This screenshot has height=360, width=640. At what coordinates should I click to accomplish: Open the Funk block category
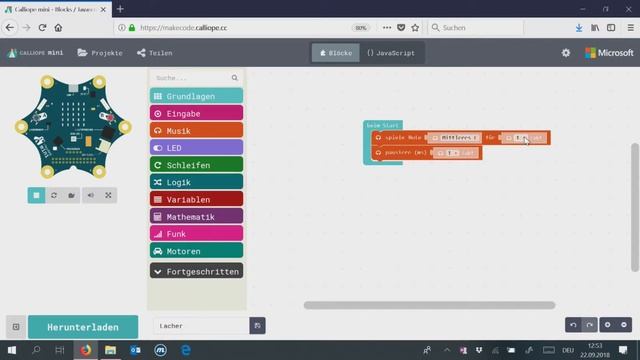[196, 233]
